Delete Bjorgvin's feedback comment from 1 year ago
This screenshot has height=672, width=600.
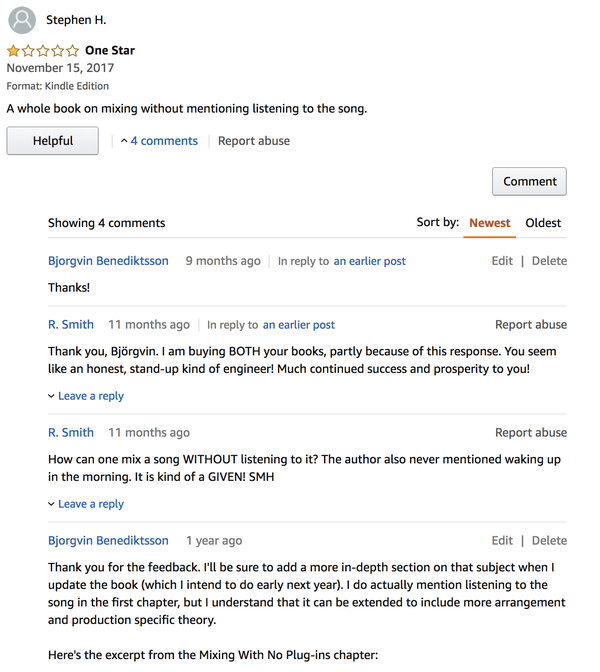[x=549, y=541]
